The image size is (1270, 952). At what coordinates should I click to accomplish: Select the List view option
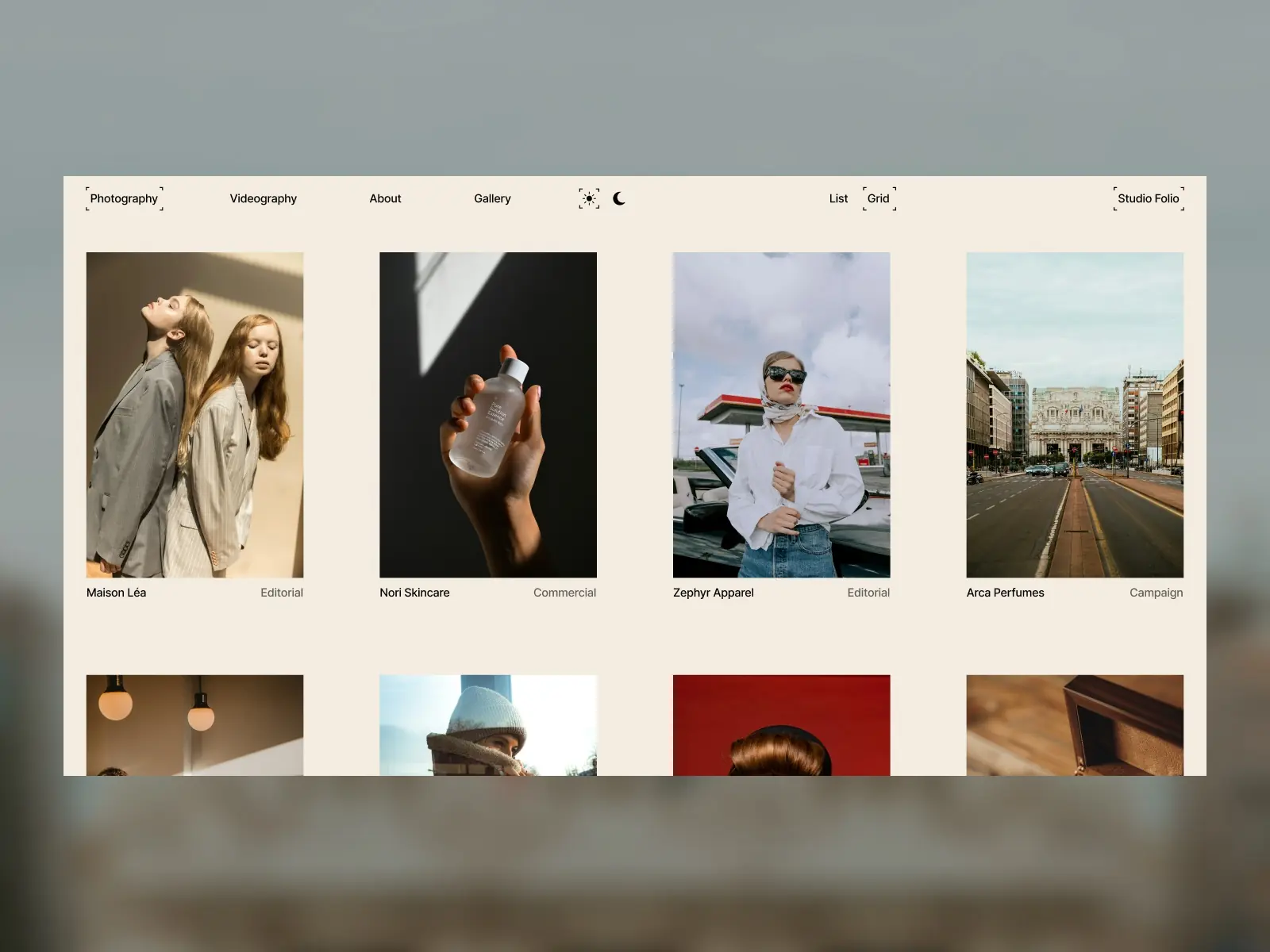[x=838, y=198]
